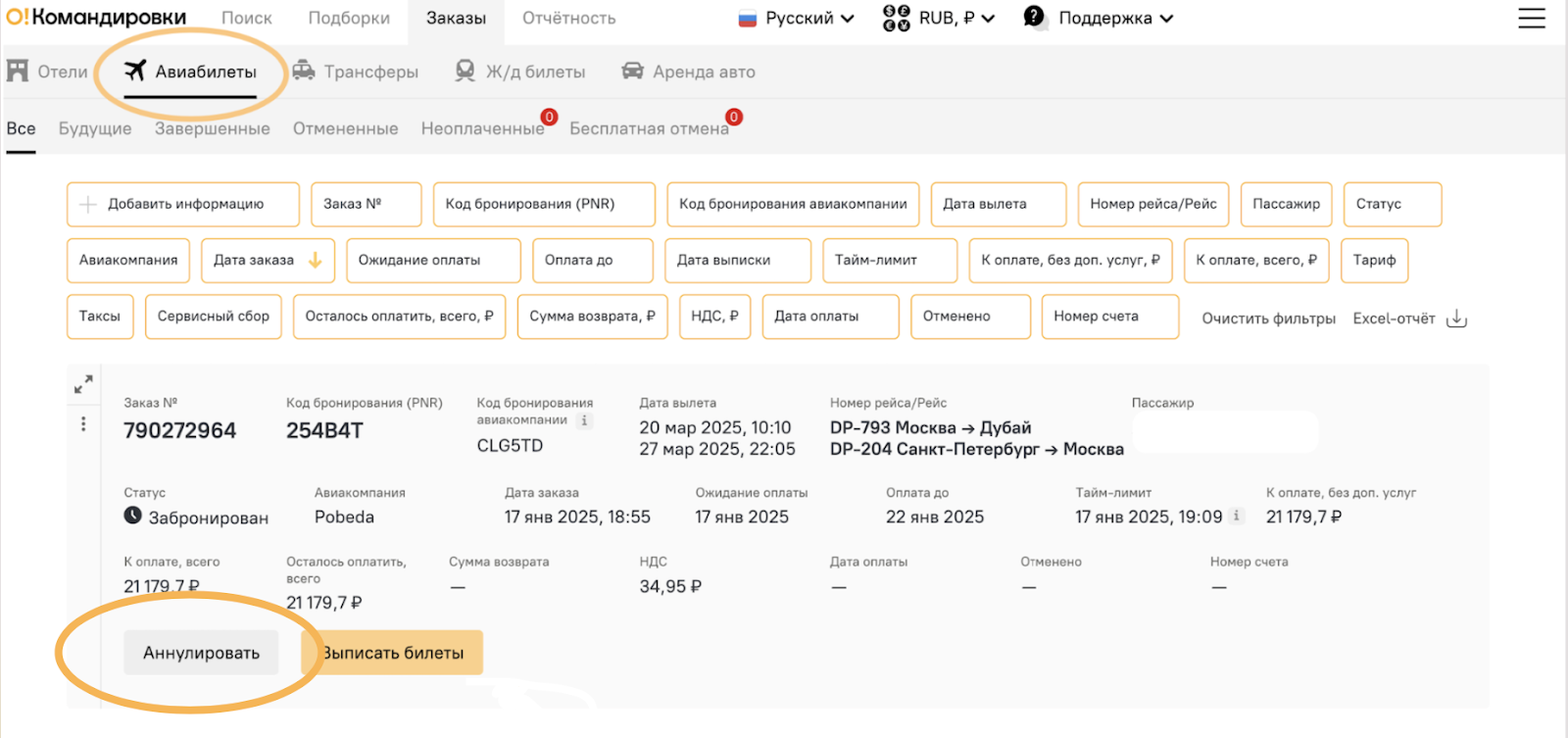Click the taxi icon for Трансферы
This screenshot has width=1568, height=738.
pos(304,71)
